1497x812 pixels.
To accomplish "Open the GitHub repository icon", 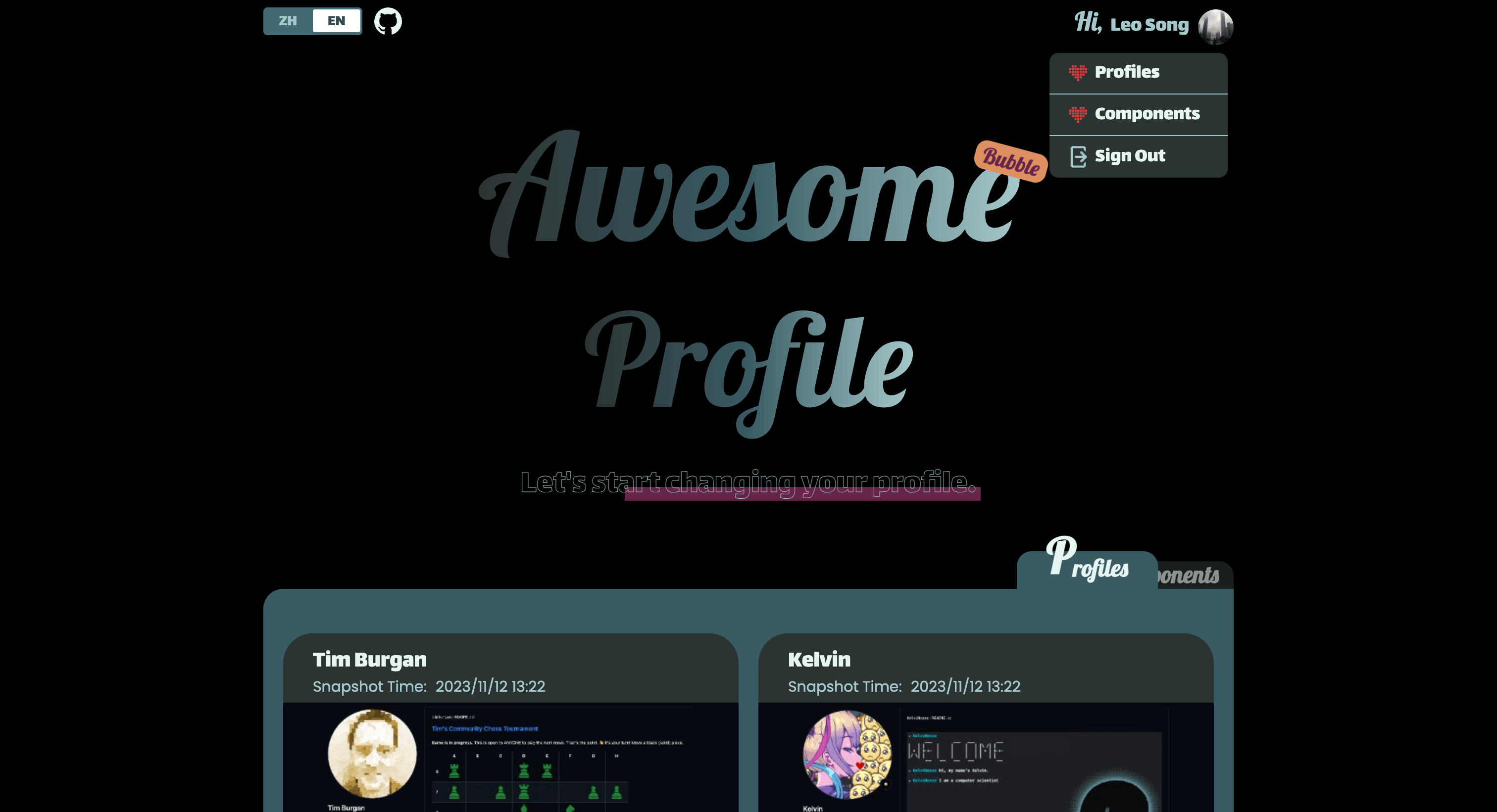I will click(388, 21).
